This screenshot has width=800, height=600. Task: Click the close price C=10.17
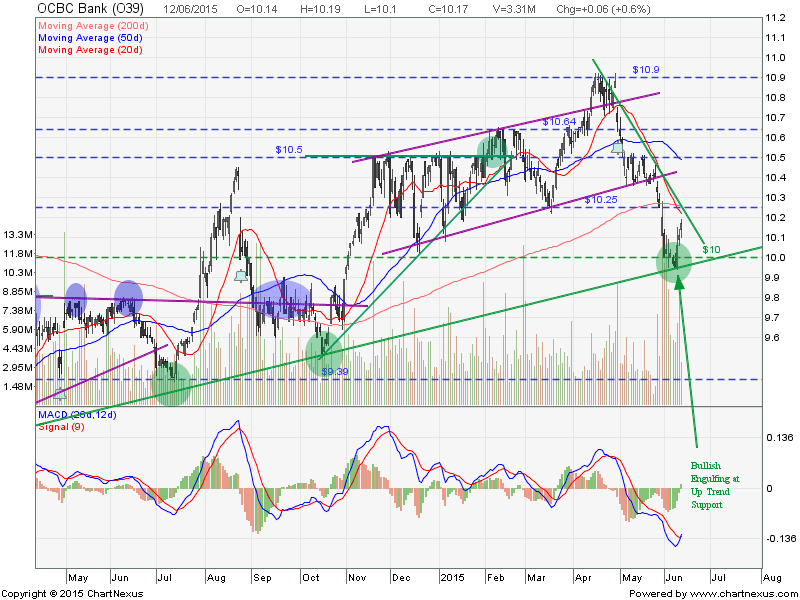[447, 9]
